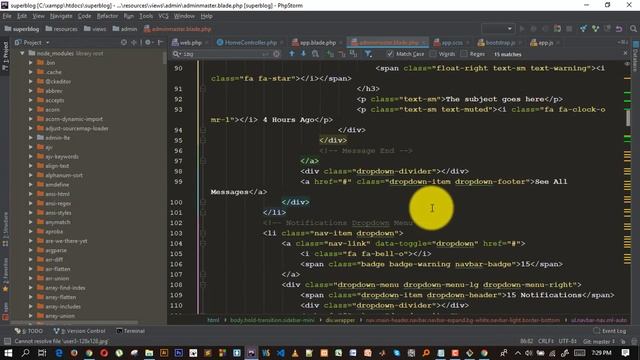Switch to the bootstrap.js tab
The width and height of the screenshot is (640, 360).
pyautogui.click(x=500, y=42)
